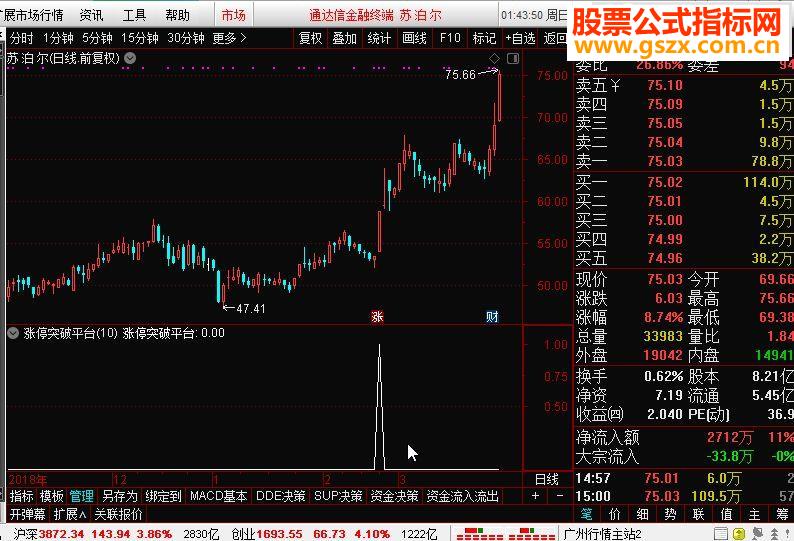Add stock with +自选 button
Viewport: 794px width, 541px height.
coord(520,38)
